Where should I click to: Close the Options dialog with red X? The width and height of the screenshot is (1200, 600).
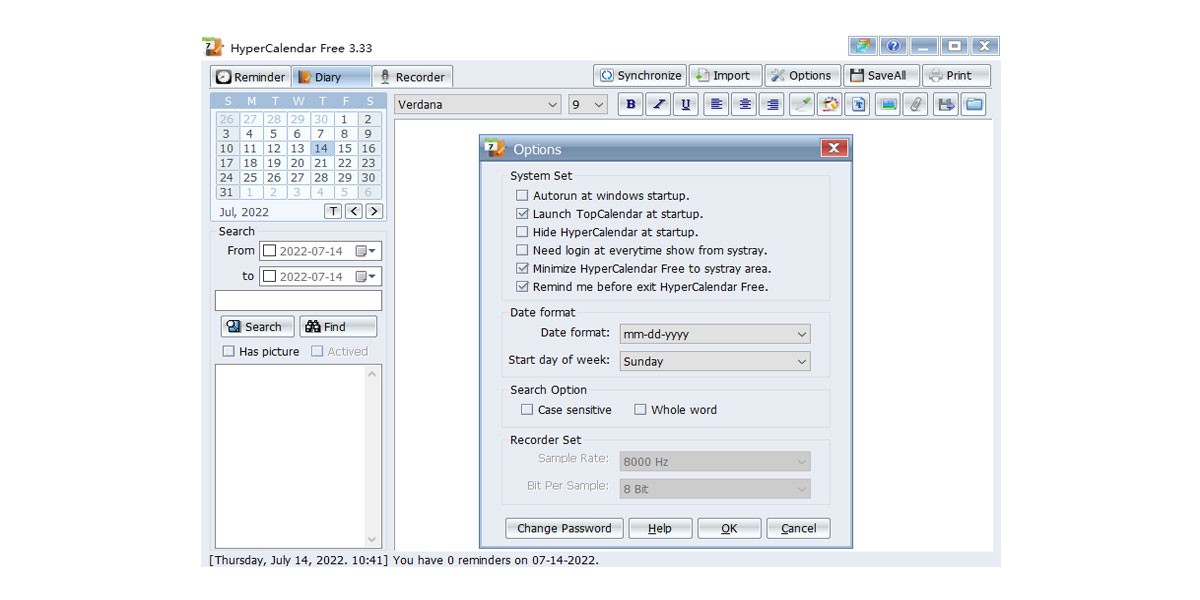click(x=835, y=148)
